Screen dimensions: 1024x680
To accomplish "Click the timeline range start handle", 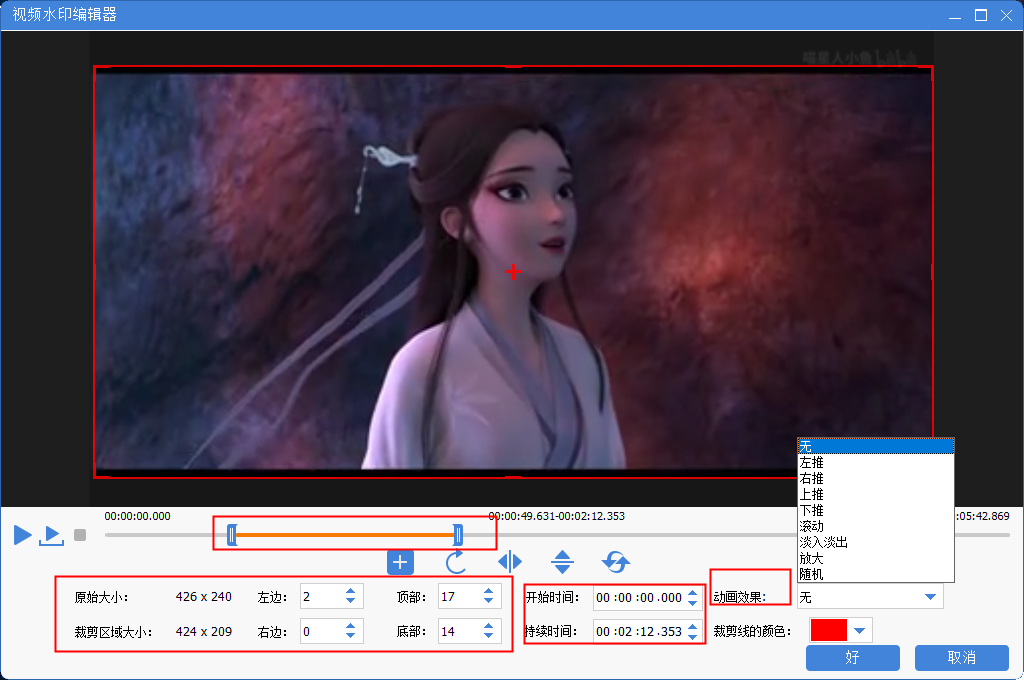I will pyautogui.click(x=232, y=535).
